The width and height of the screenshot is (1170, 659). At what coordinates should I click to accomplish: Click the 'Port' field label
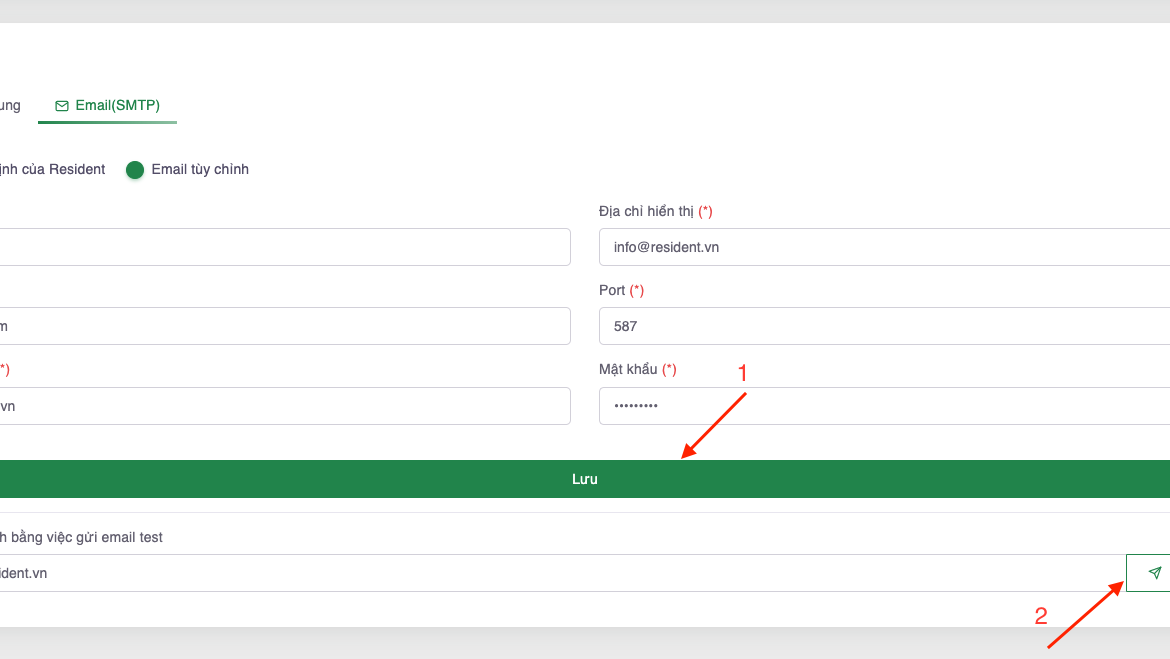click(612, 290)
